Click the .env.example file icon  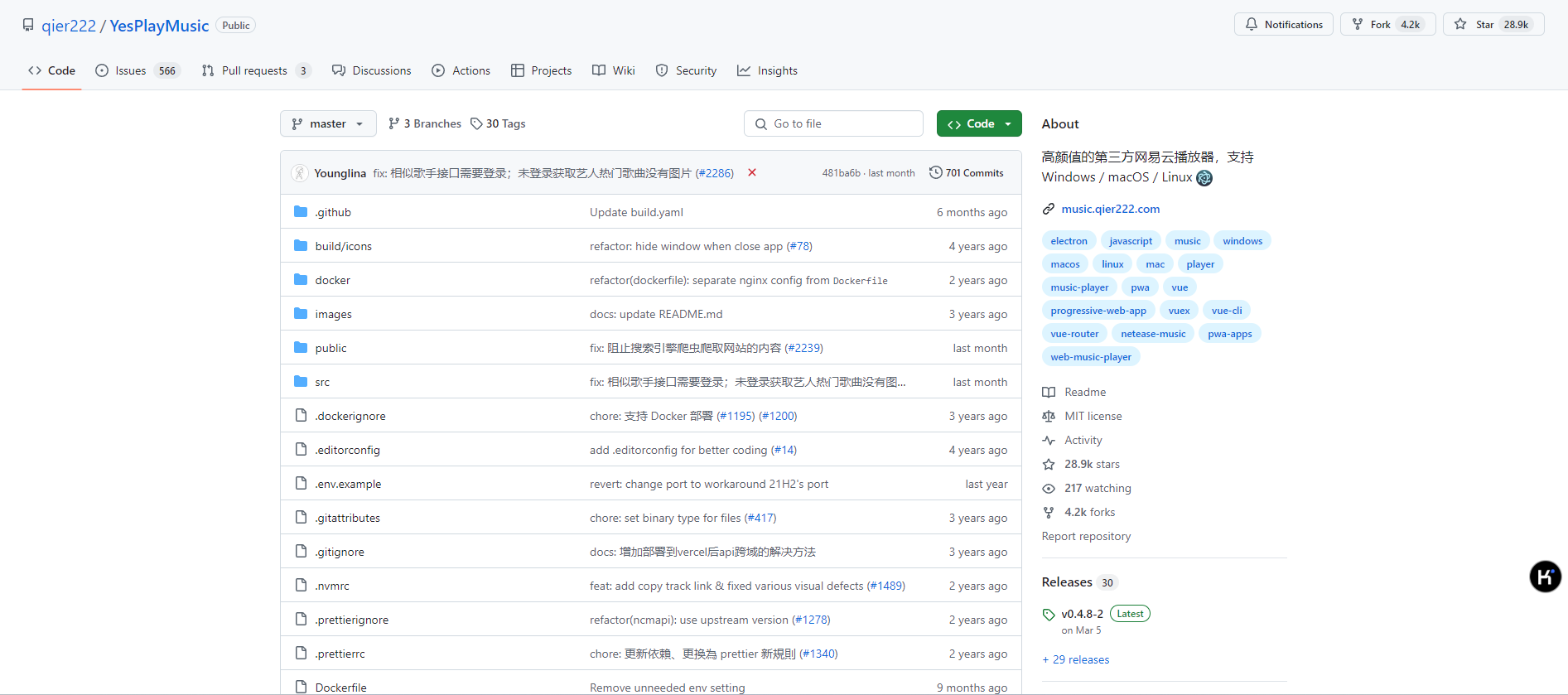pyautogui.click(x=301, y=483)
